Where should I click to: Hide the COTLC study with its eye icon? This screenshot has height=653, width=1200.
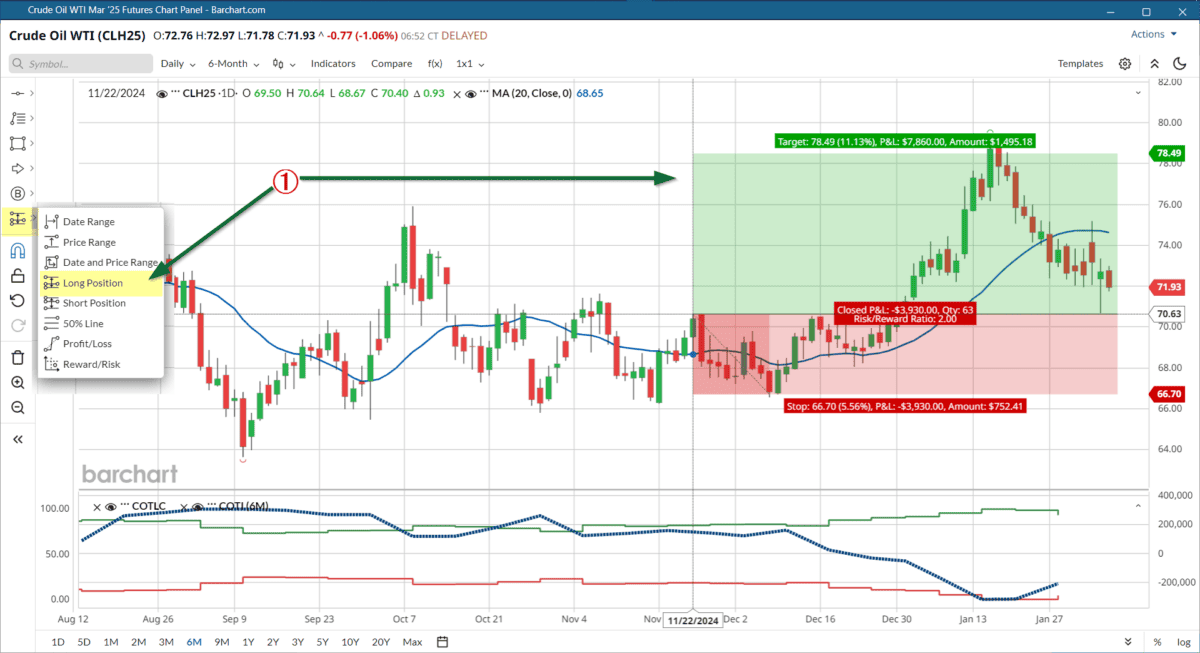(x=111, y=507)
